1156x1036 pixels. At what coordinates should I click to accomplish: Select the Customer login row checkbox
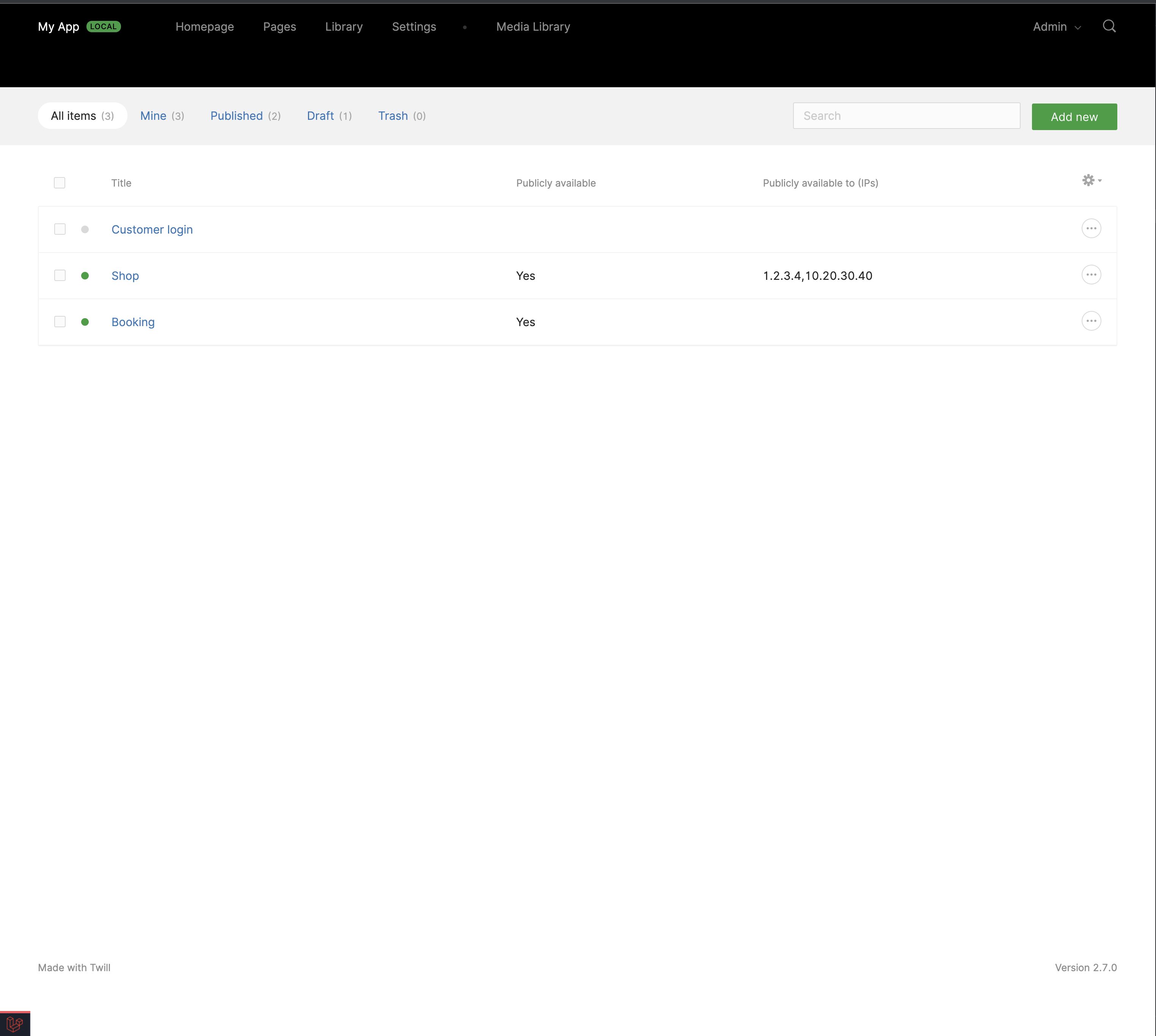click(x=60, y=229)
